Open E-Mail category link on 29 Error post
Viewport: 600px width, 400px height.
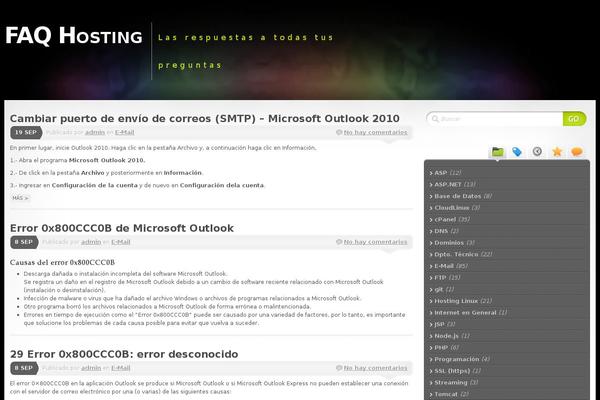(121, 368)
